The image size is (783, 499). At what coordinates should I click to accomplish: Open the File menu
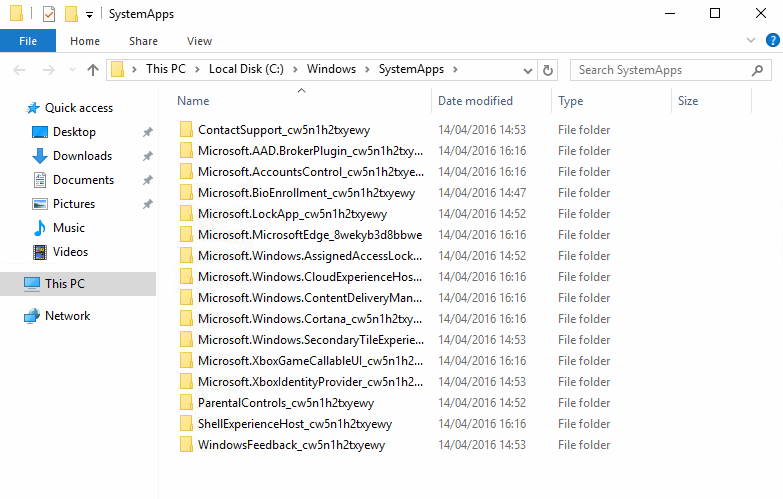(x=28, y=41)
